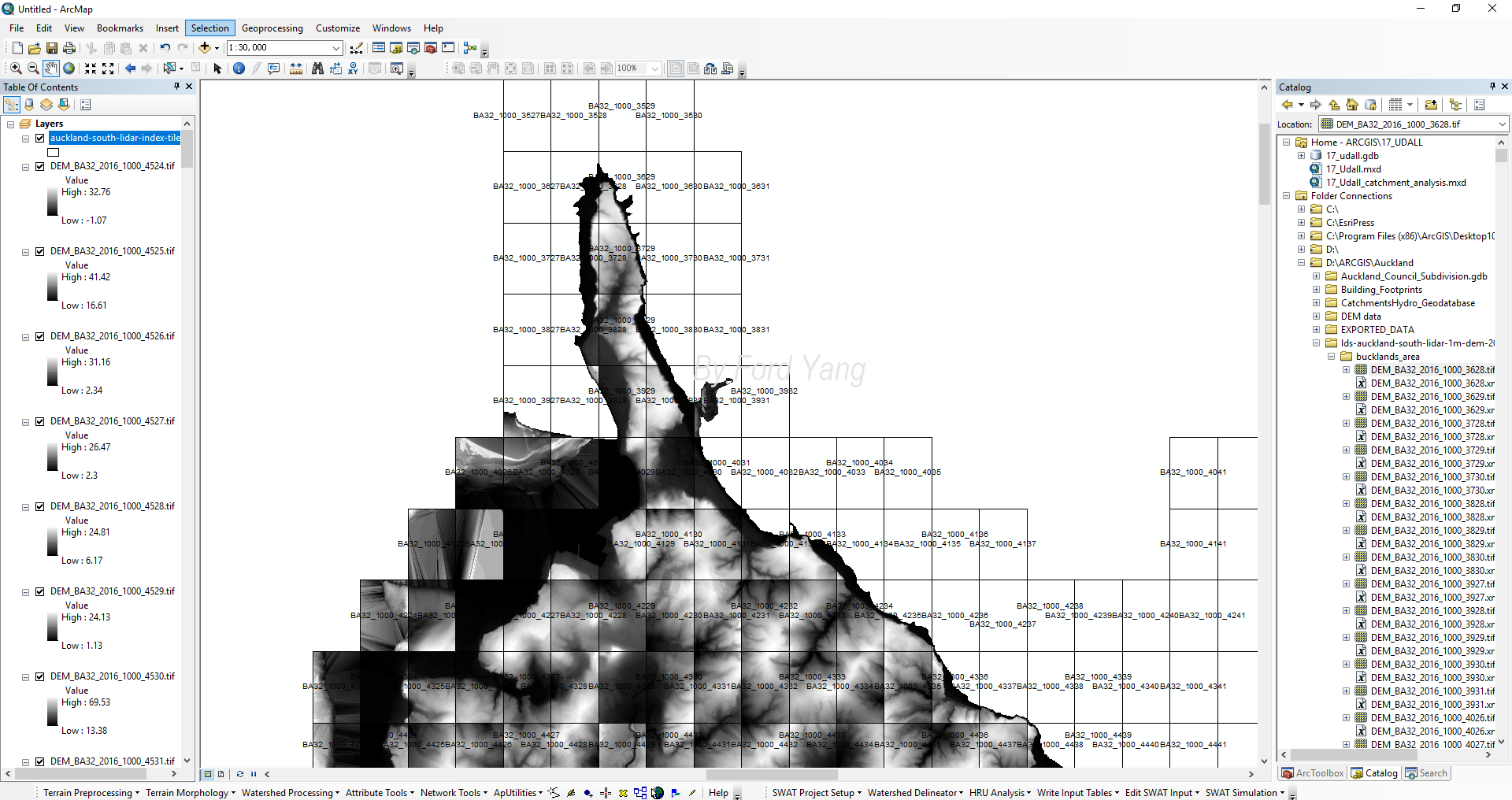Save the map document
The width and height of the screenshot is (1512, 800).
coord(52,48)
